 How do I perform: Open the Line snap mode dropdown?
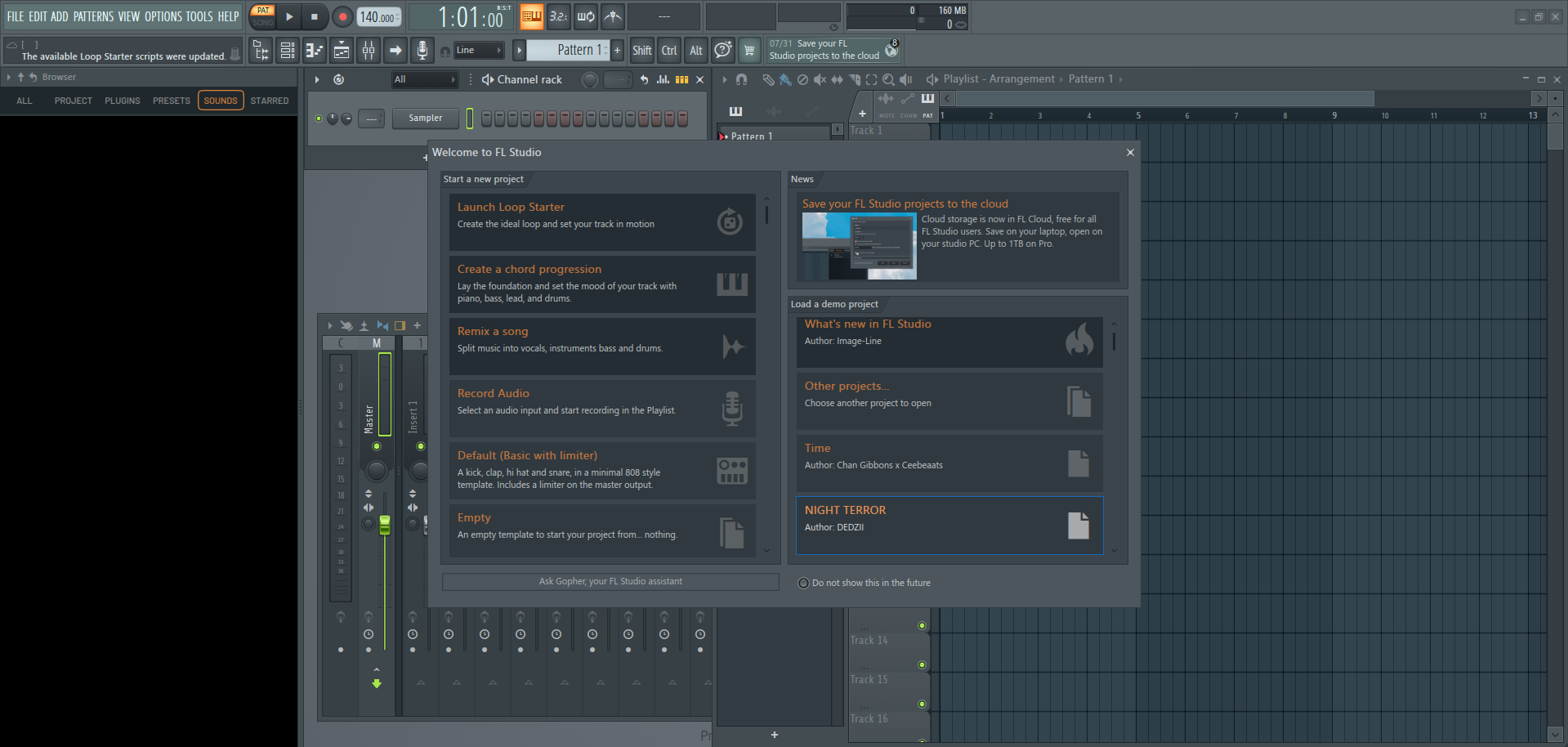pyautogui.click(x=479, y=51)
